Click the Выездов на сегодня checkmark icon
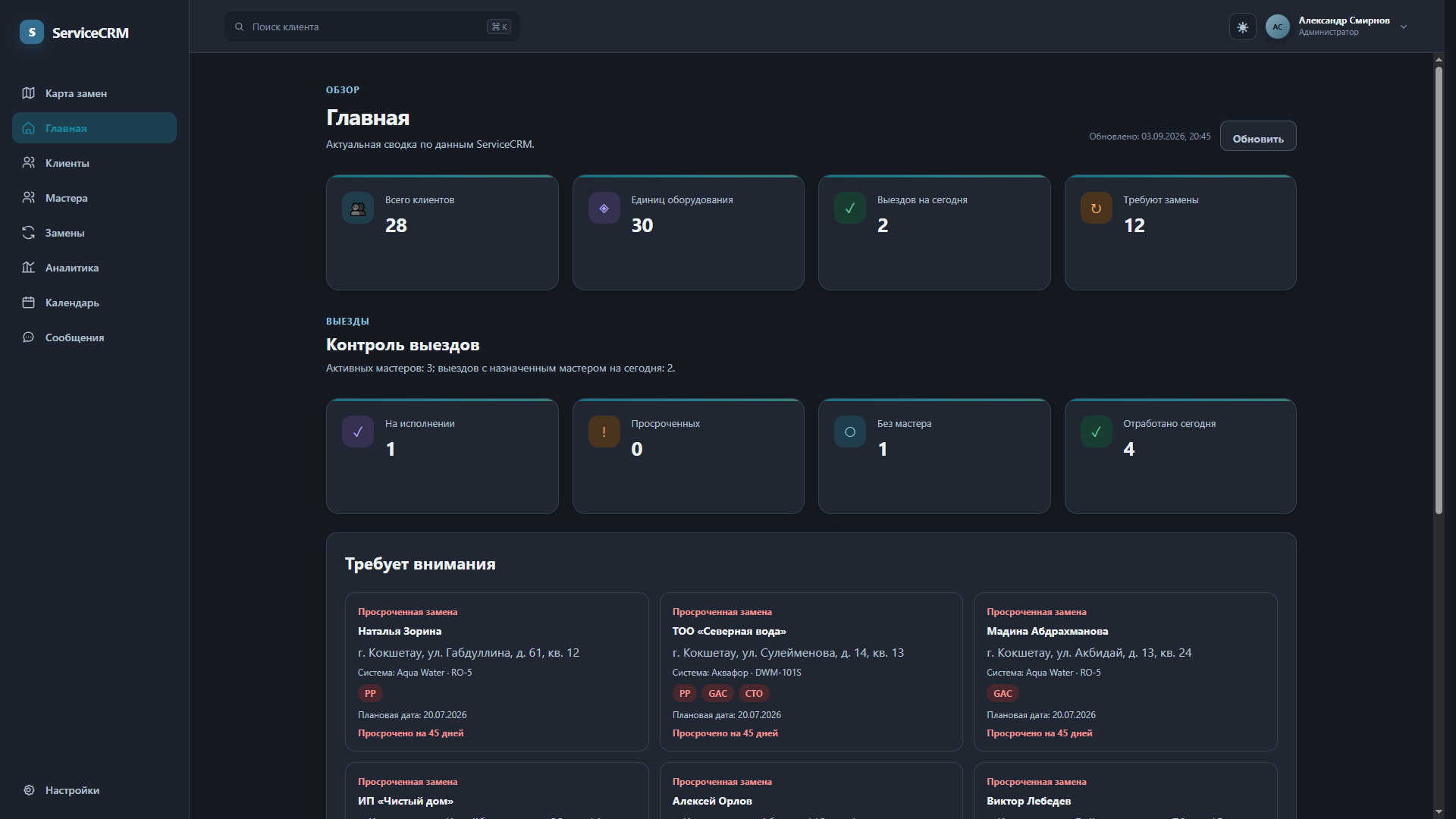Image resolution: width=1456 pixels, height=819 pixels. 850,208
